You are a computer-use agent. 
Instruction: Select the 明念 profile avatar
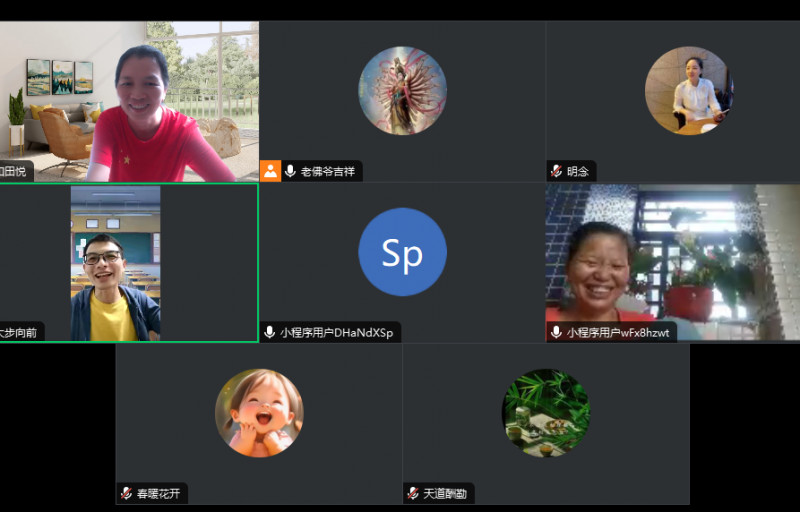(x=689, y=91)
